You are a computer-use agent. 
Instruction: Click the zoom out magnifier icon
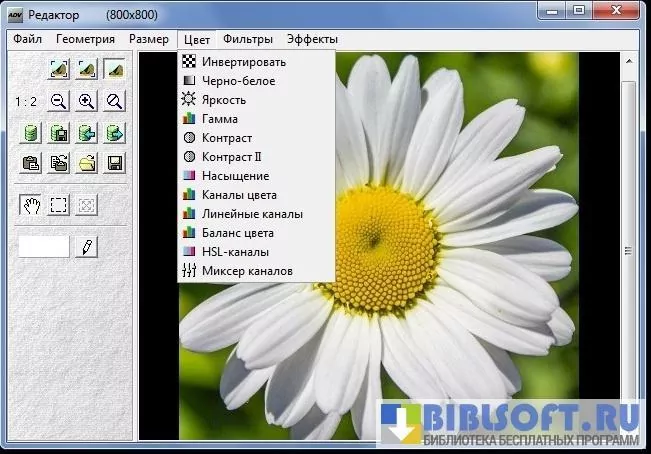pos(59,101)
